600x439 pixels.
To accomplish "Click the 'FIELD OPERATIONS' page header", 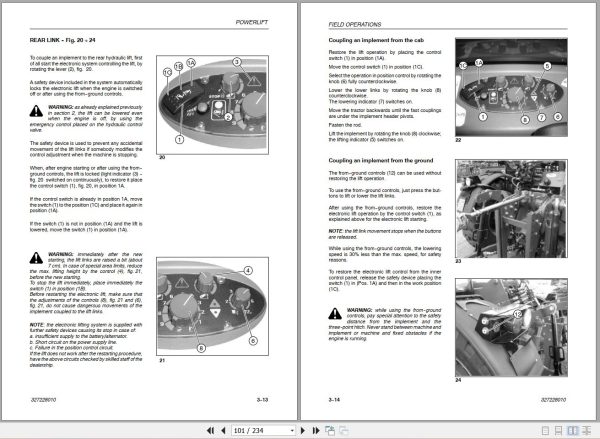I will click(x=355, y=24).
